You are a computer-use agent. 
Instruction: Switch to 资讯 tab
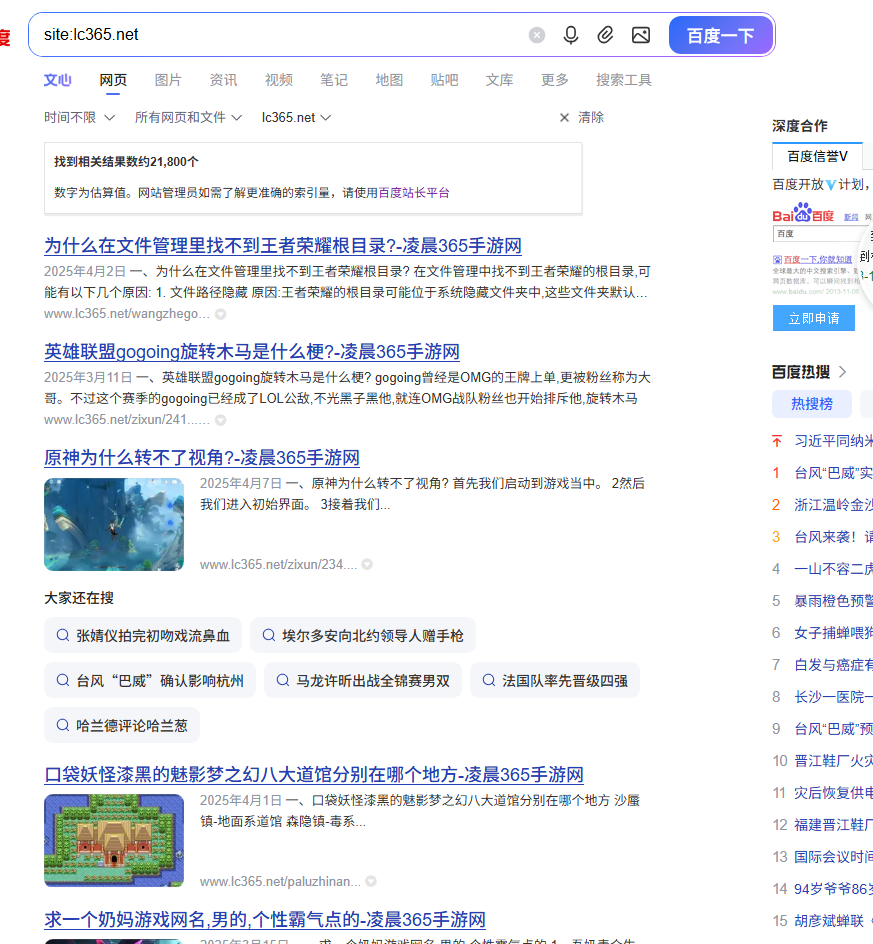[x=223, y=80]
